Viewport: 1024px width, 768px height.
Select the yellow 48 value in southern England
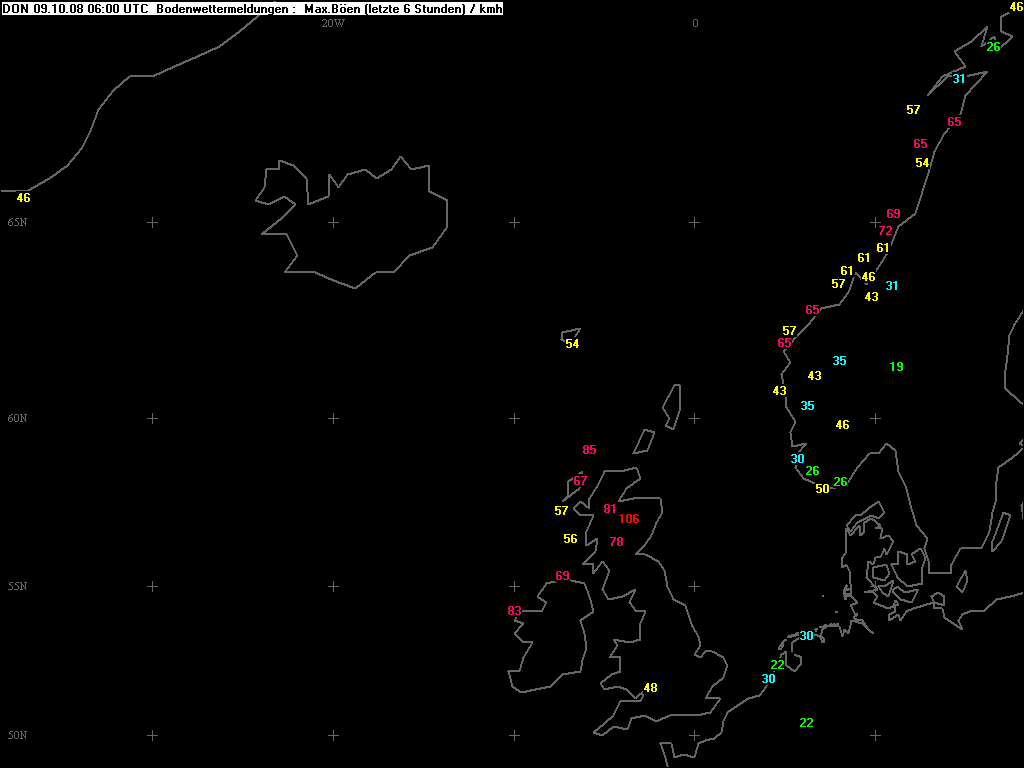[650, 688]
